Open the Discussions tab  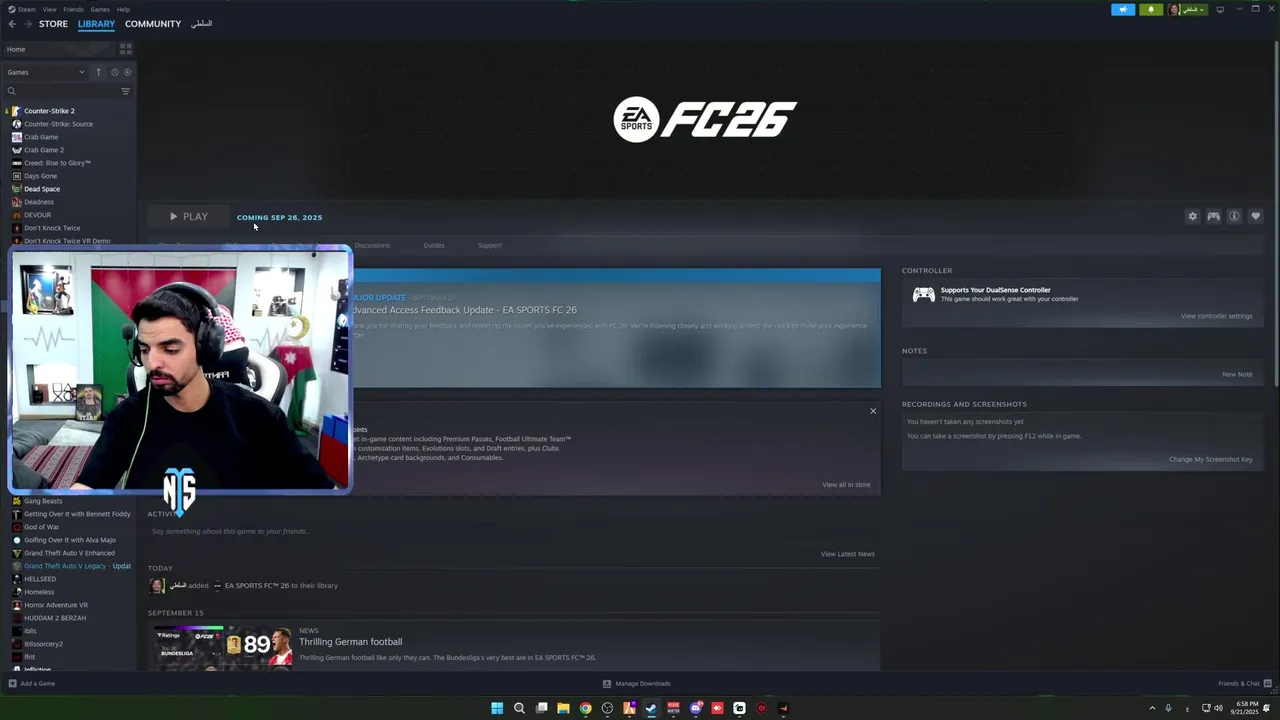372,245
